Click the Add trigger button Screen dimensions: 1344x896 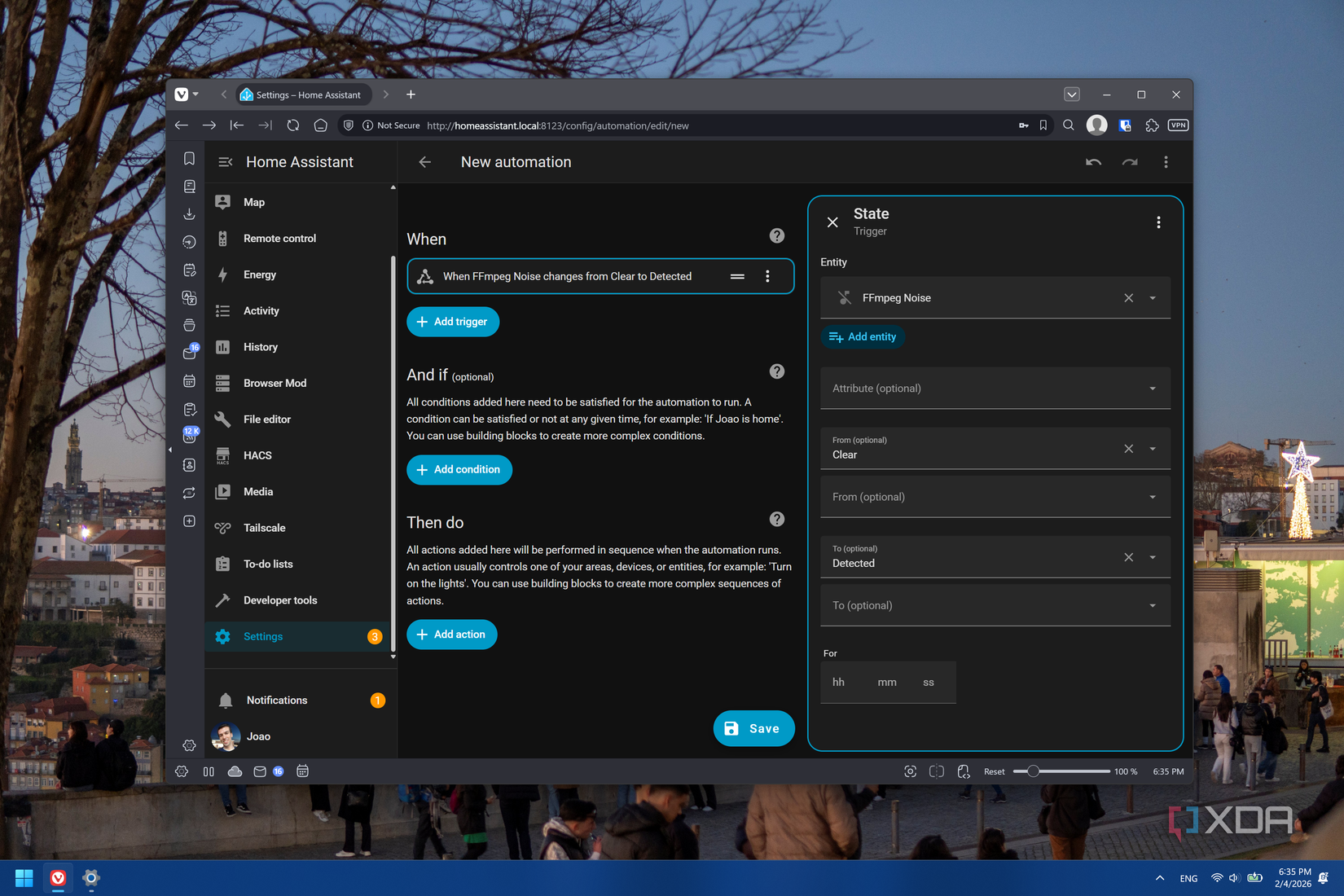point(453,322)
